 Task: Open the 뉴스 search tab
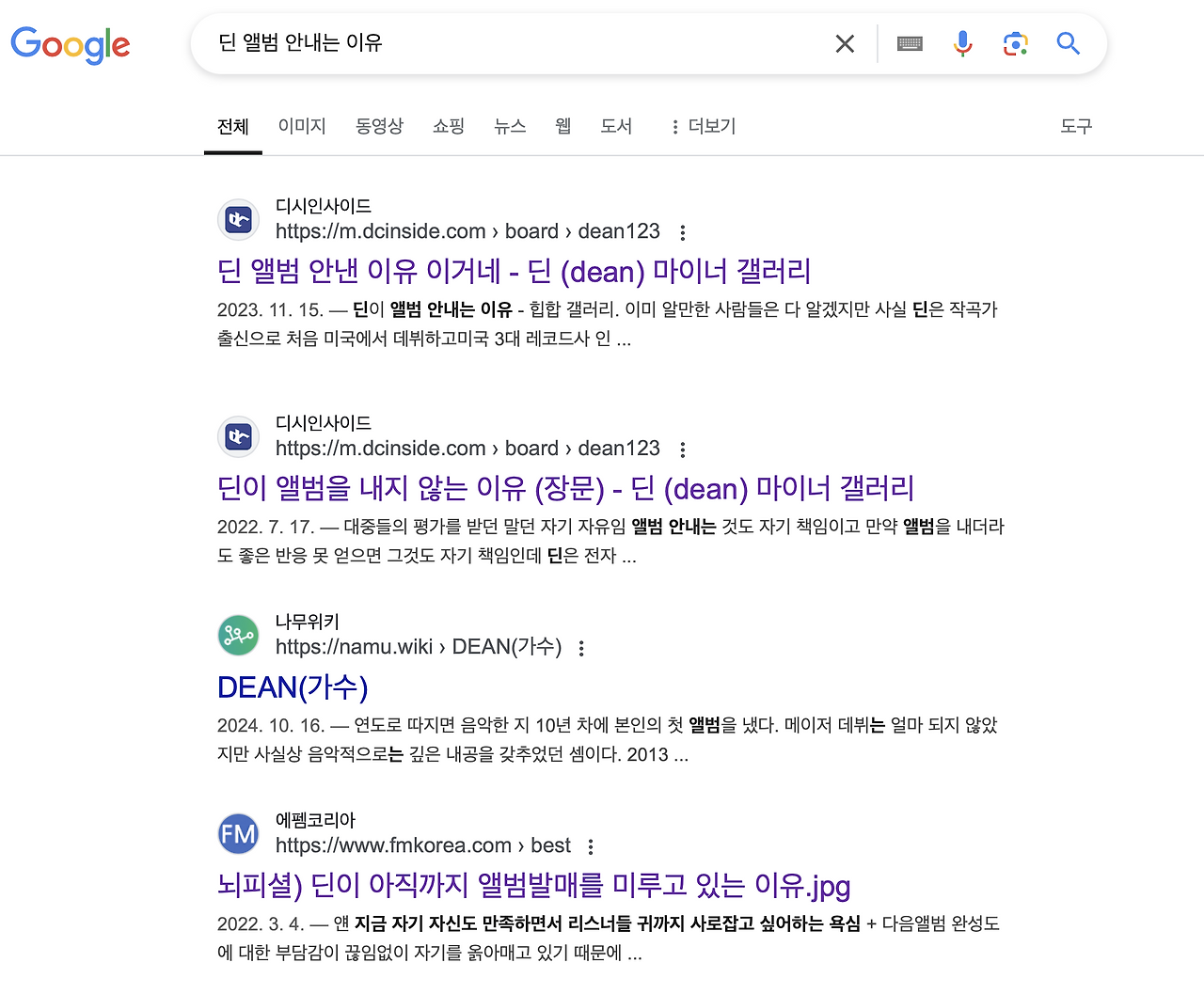pyautogui.click(x=510, y=126)
